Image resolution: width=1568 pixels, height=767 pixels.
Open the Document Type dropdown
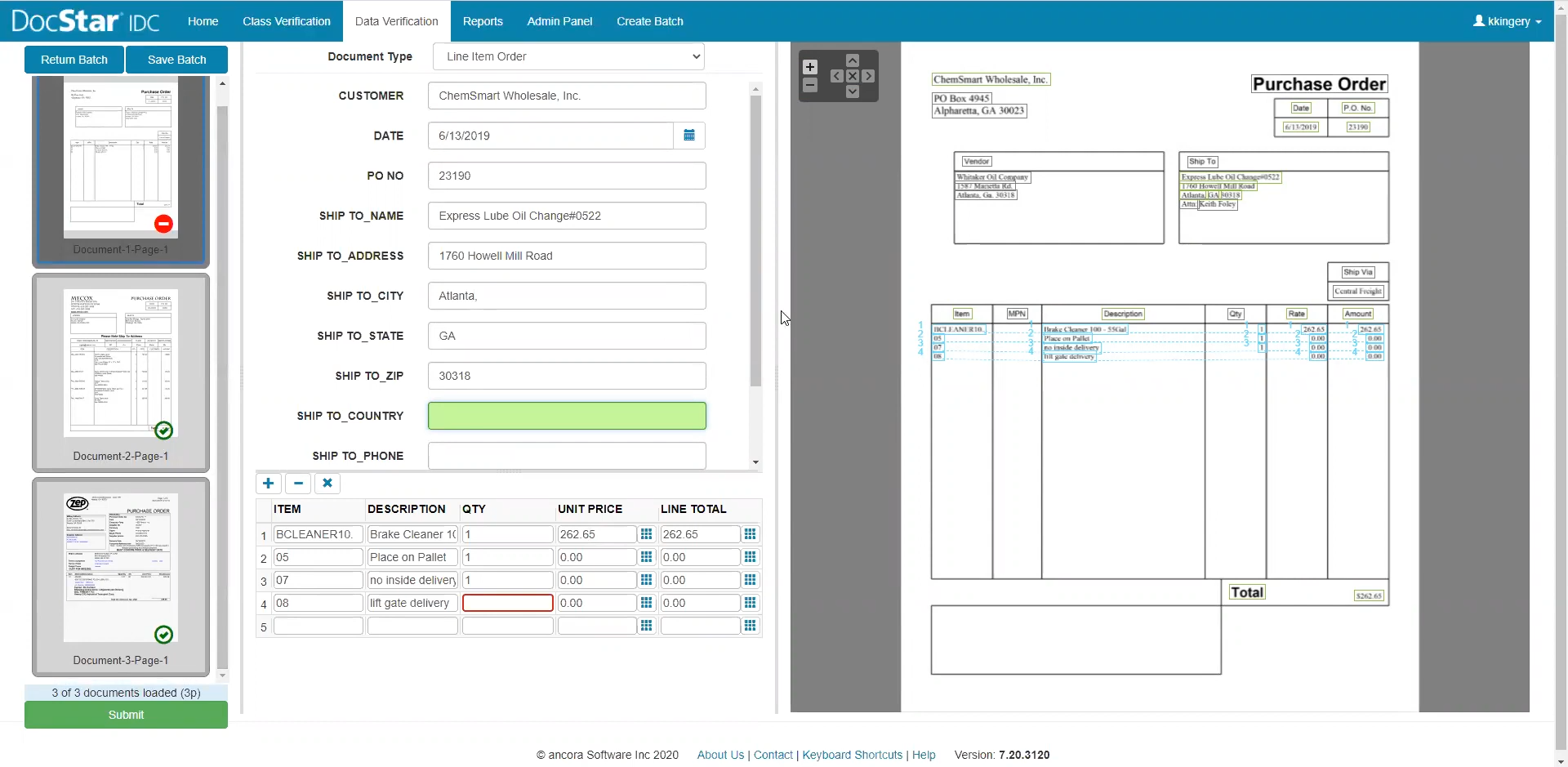(568, 56)
